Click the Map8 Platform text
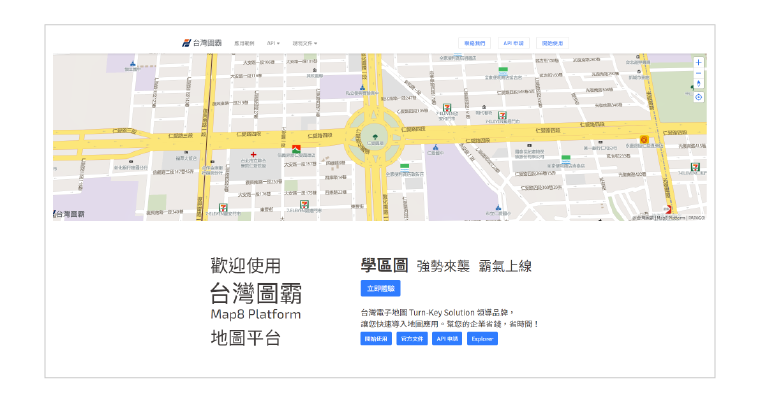 (256, 314)
